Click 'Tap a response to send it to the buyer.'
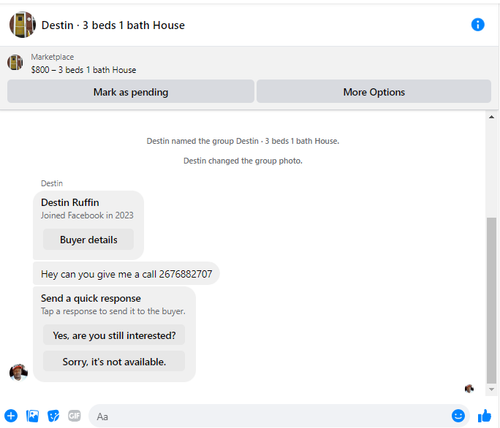Screen dimensions: 500x428 point(113,311)
